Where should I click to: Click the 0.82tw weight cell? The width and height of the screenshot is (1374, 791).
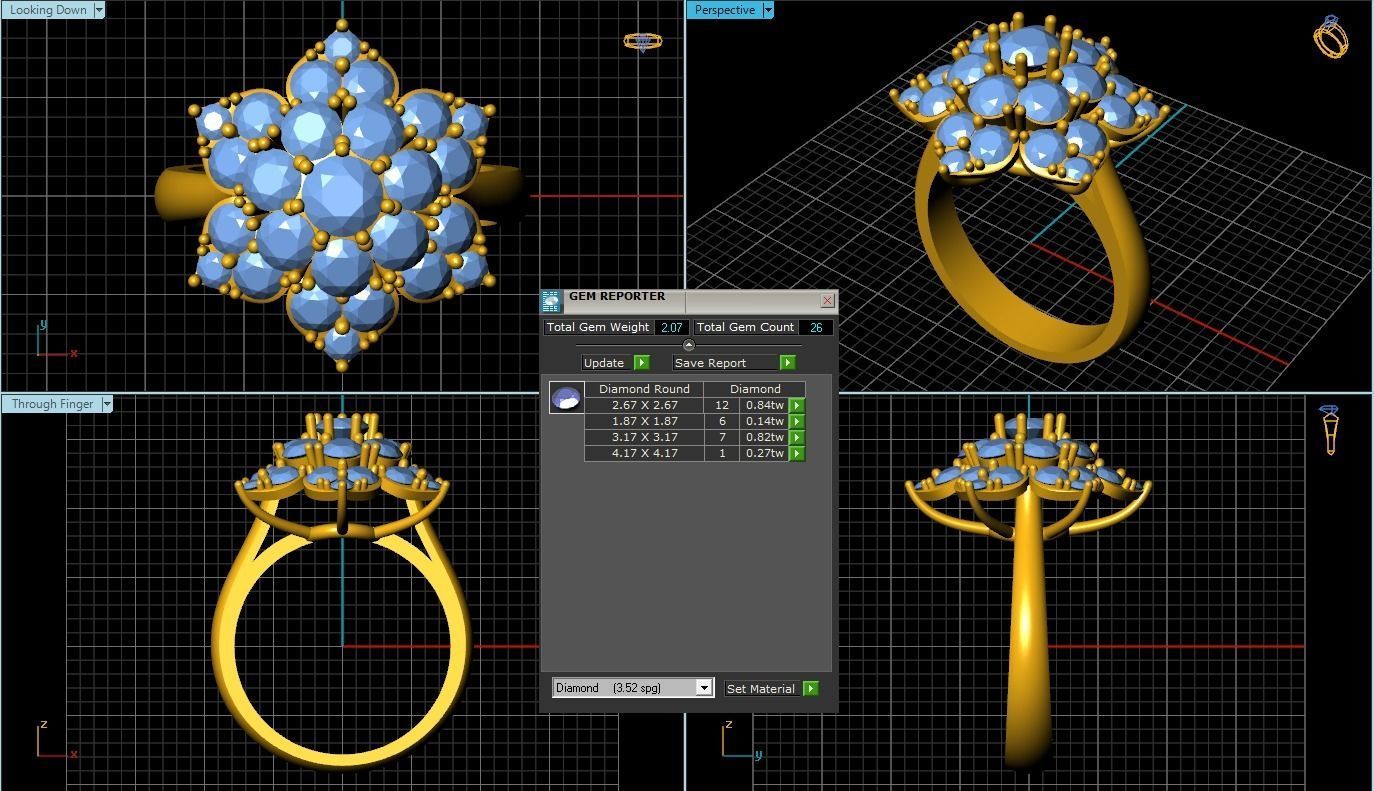click(x=764, y=437)
